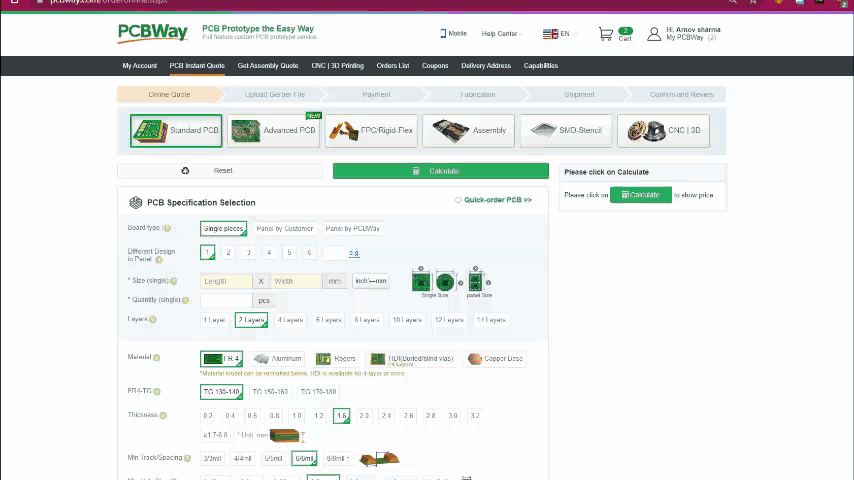Select Single pieces board type

(223, 229)
